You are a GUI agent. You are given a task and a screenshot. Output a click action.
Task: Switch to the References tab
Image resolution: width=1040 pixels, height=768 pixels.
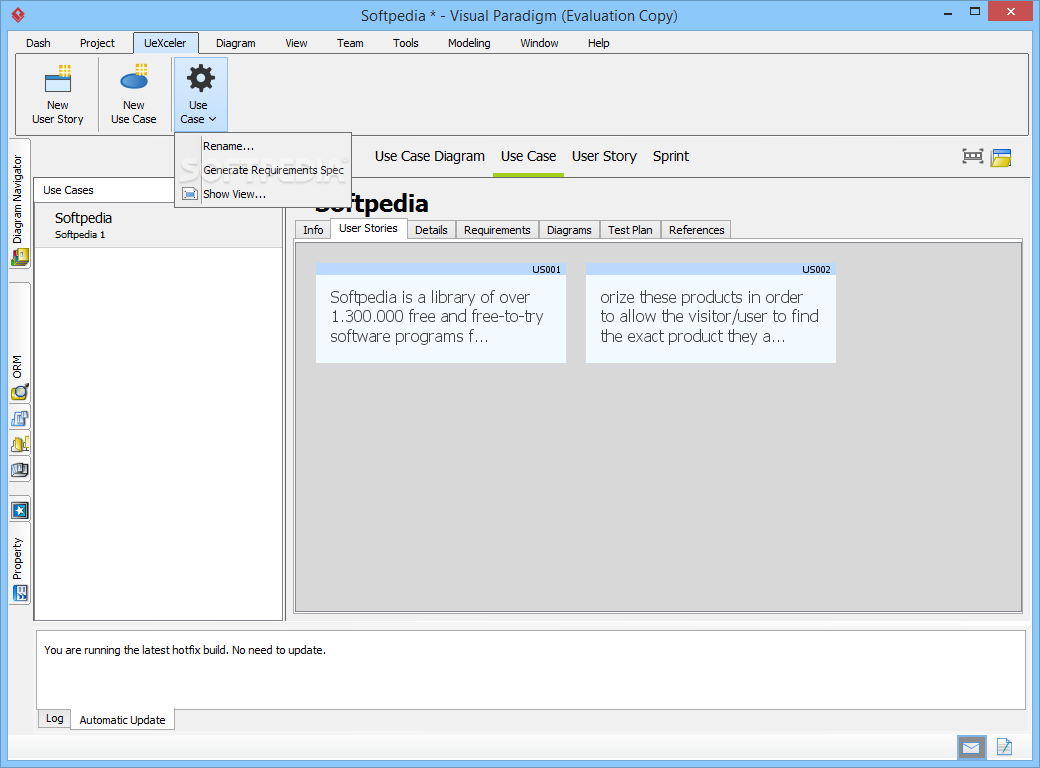[x=696, y=230]
